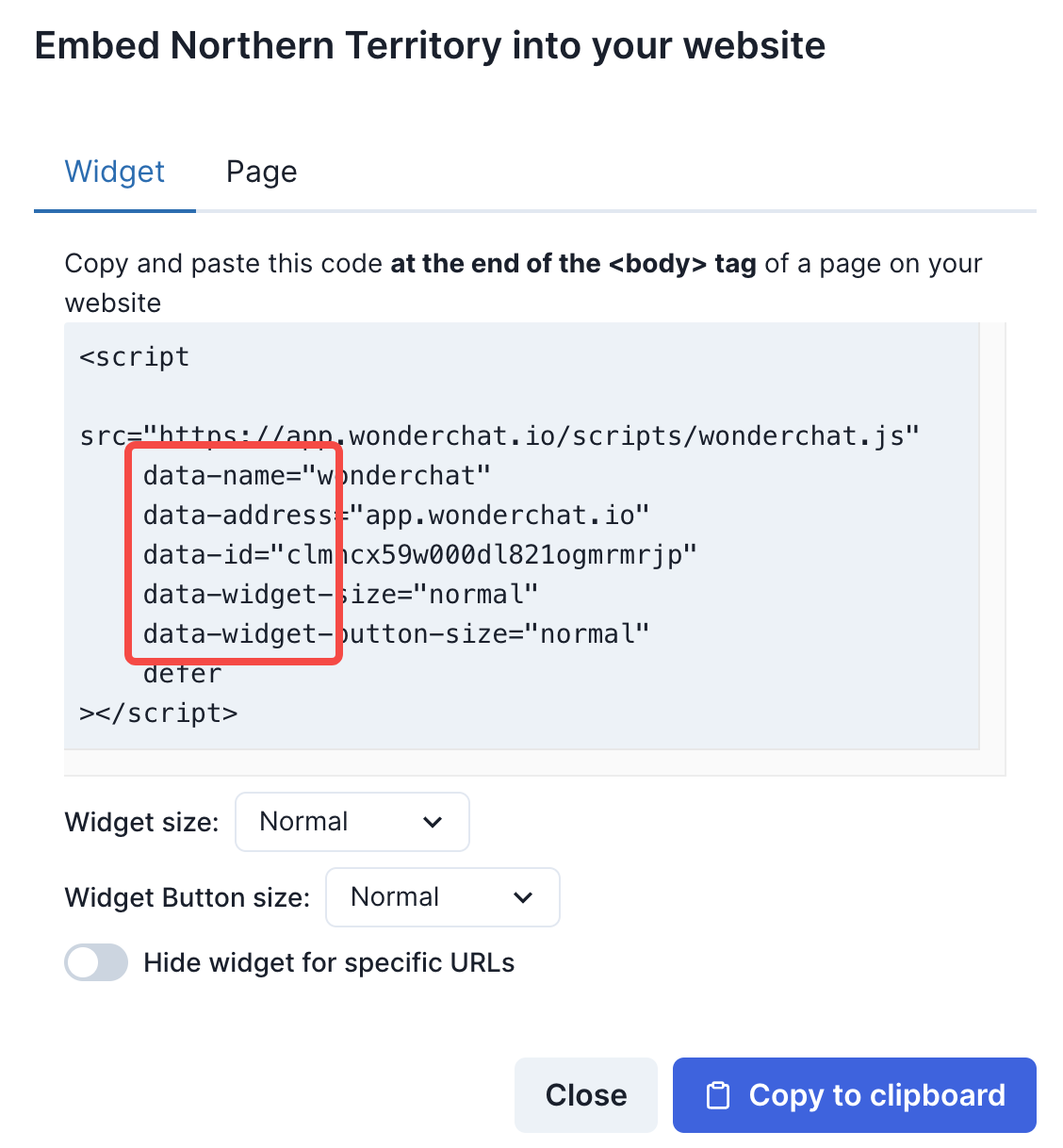The width and height of the screenshot is (1063, 1148).
Task: Click the closing script tag line
Action: click(158, 713)
